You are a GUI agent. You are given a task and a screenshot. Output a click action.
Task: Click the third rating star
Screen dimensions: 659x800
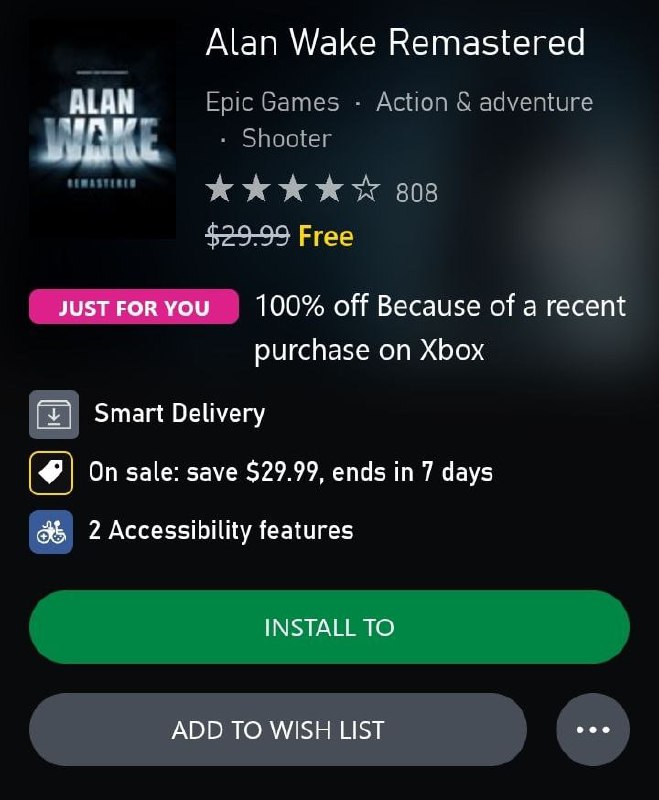[x=293, y=188]
